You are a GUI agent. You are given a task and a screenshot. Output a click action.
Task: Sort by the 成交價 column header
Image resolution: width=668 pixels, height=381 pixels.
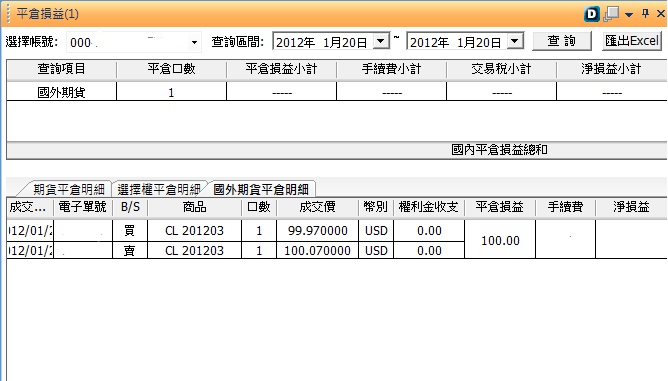[317, 207]
